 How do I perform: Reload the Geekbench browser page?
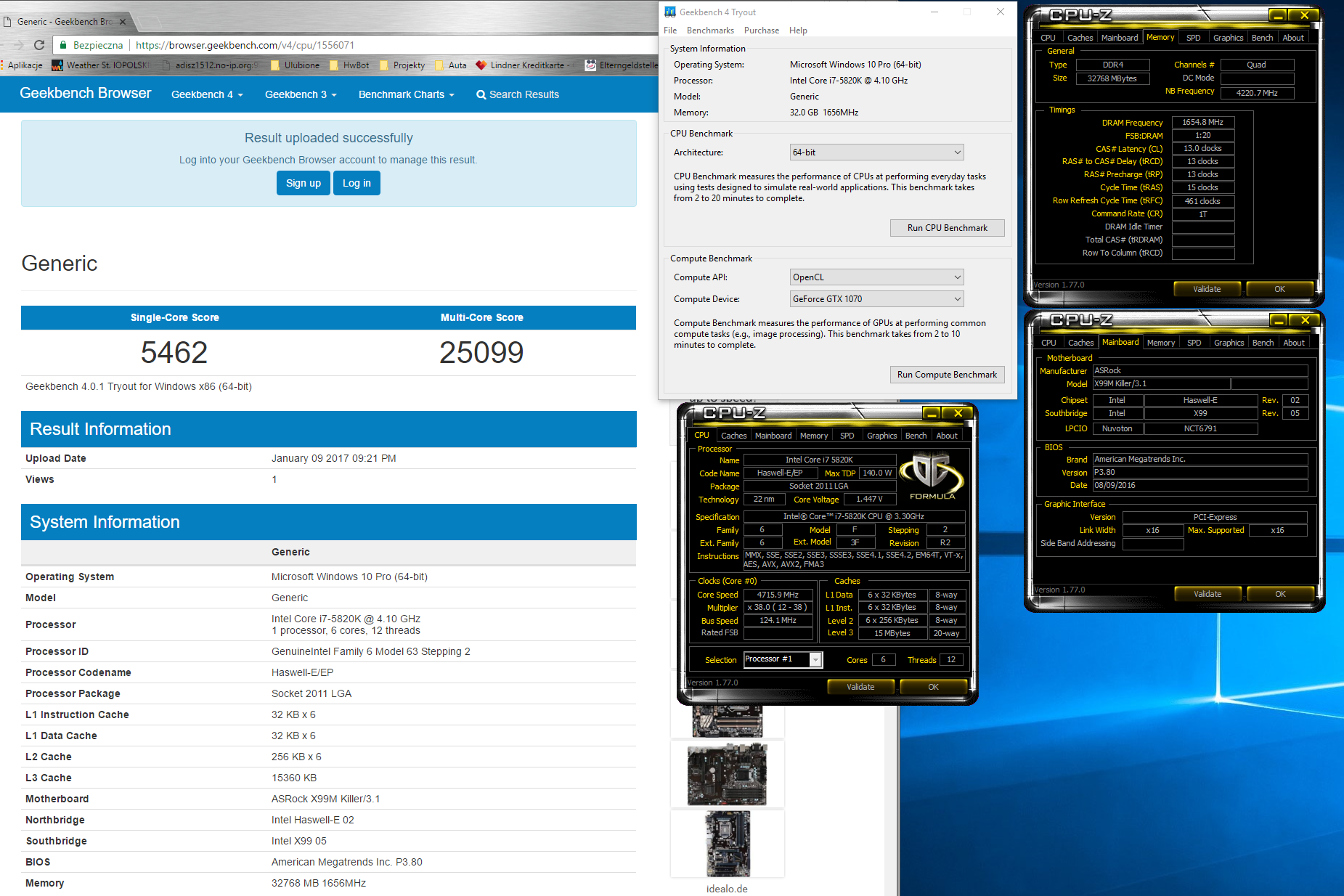(39, 45)
